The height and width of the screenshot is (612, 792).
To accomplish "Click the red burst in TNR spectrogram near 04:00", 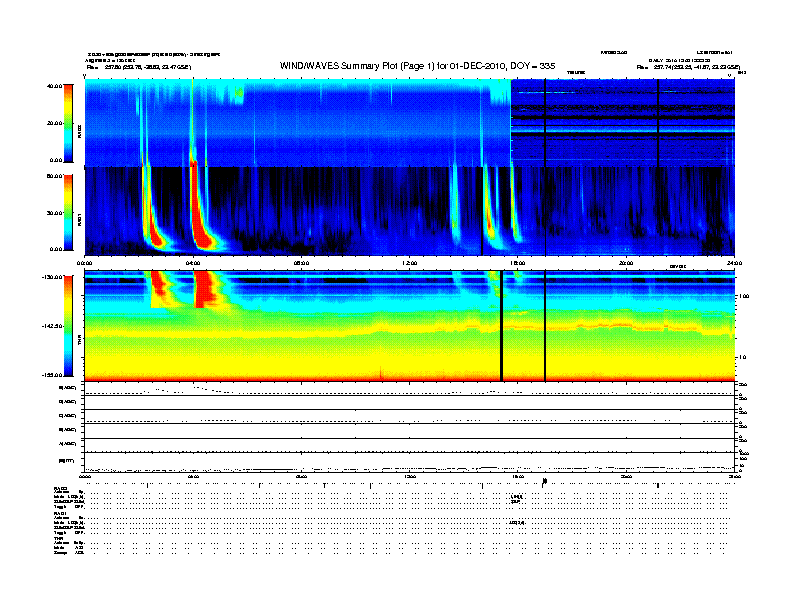I will [205, 289].
